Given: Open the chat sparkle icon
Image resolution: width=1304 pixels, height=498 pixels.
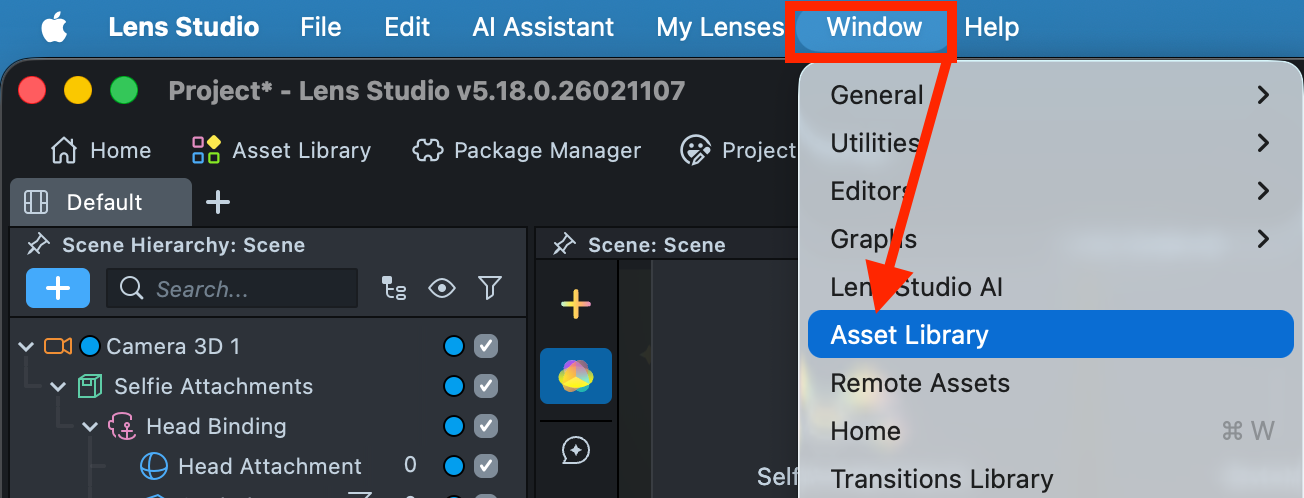Looking at the screenshot, I should click(x=575, y=451).
